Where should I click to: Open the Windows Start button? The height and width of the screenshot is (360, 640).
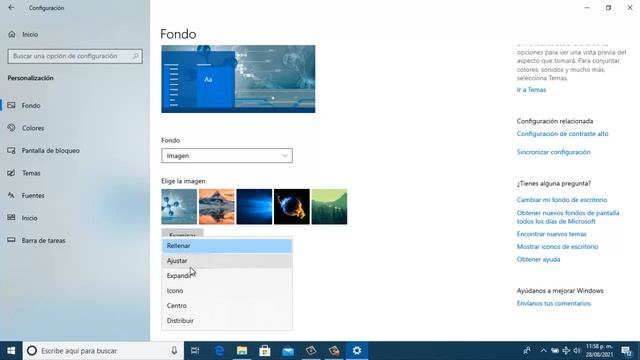click(x=11, y=351)
